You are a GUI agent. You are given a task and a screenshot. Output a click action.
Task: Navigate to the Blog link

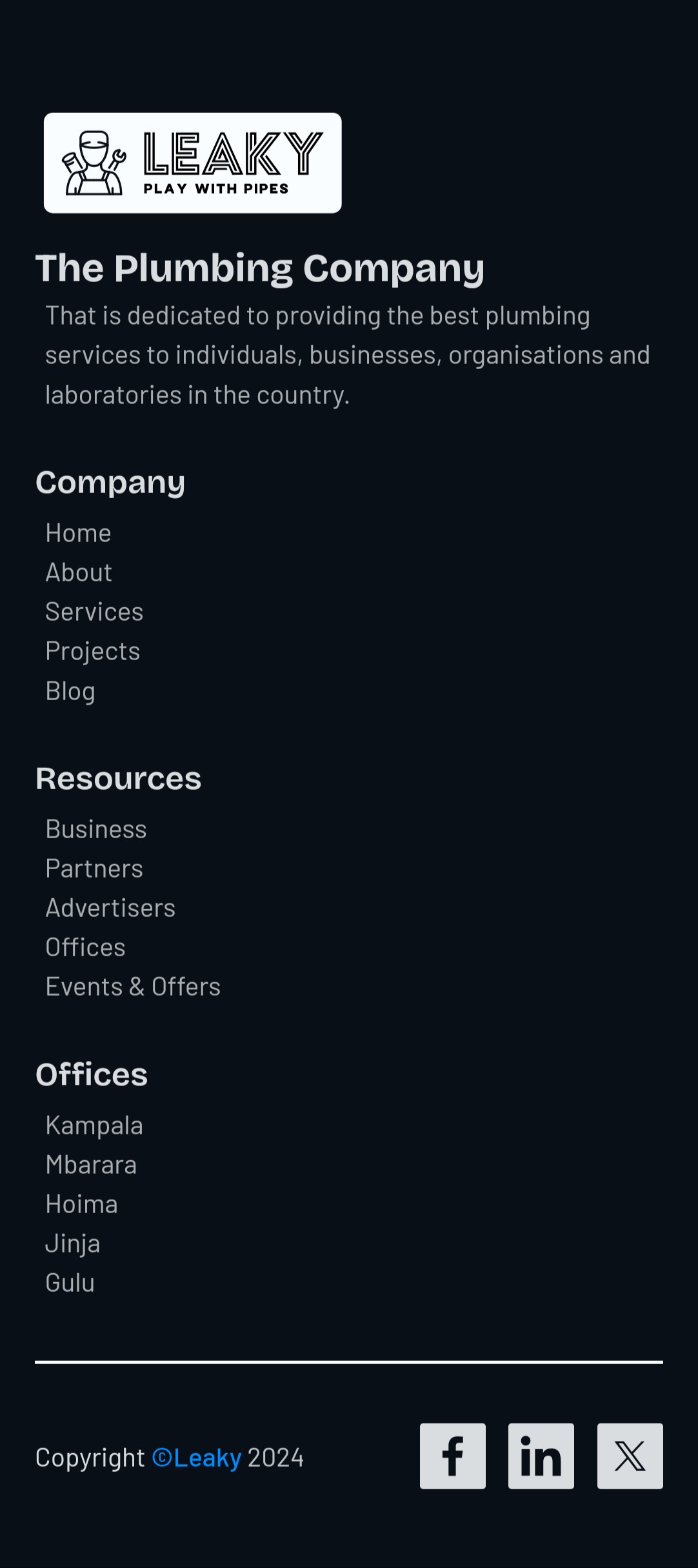click(70, 690)
